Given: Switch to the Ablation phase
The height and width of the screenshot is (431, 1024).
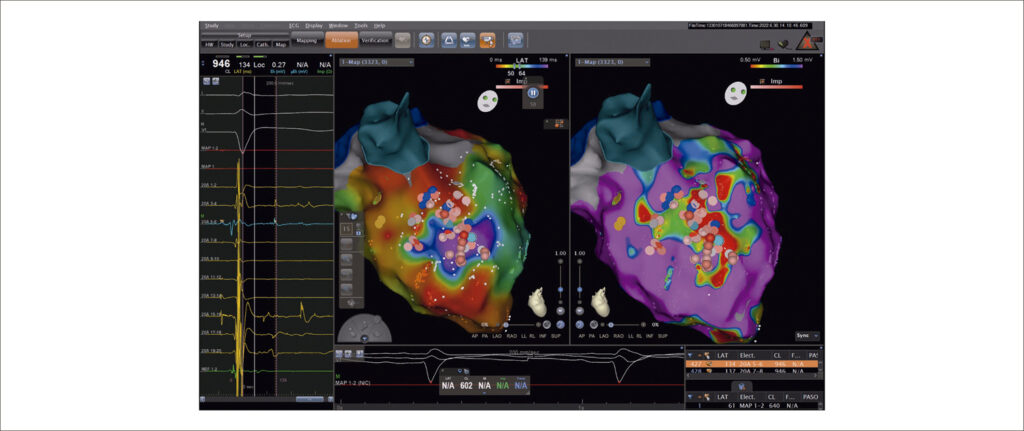Looking at the screenshot, I should [x=342, y=40].
